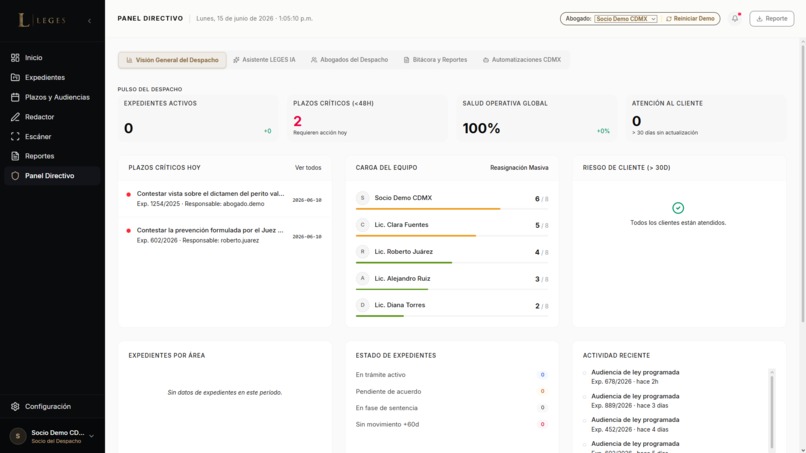Screen dimensions: 806x453
Task: Click the C avatar of Lic. Clara Fuentes
Action: (x=362, y=225)
